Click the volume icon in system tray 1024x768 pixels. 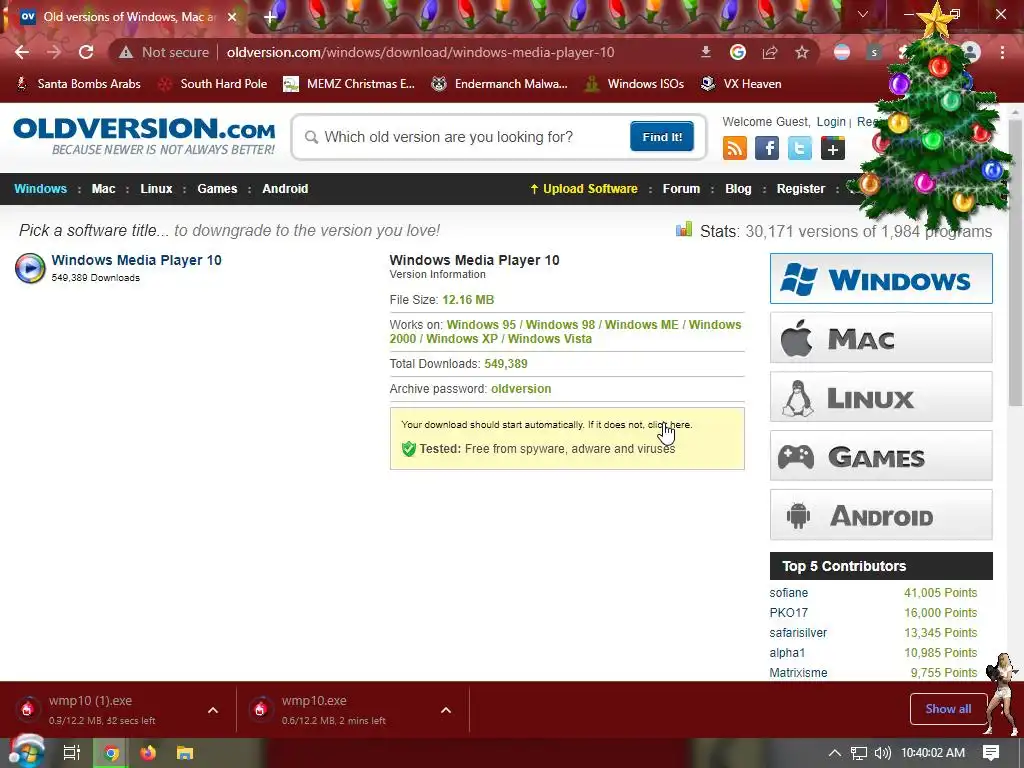[882, 753]
